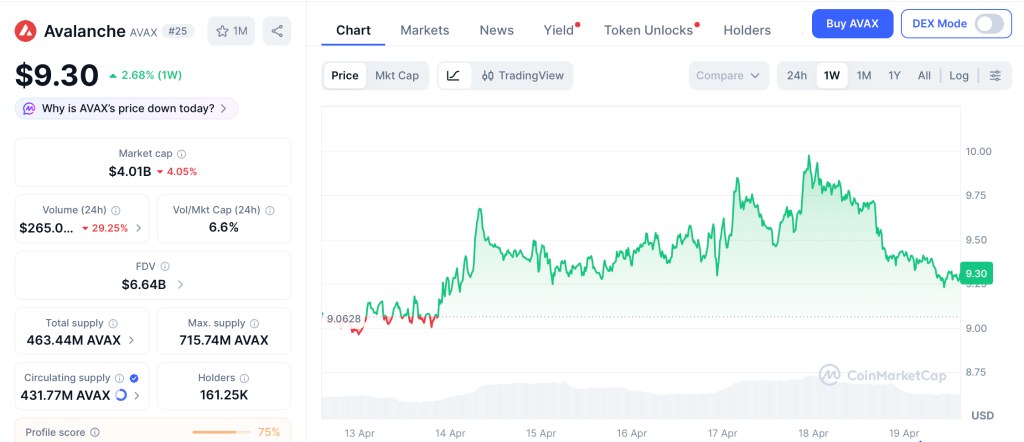
Task: Open the chart settings sliders icon
Action: pos(994,76)
